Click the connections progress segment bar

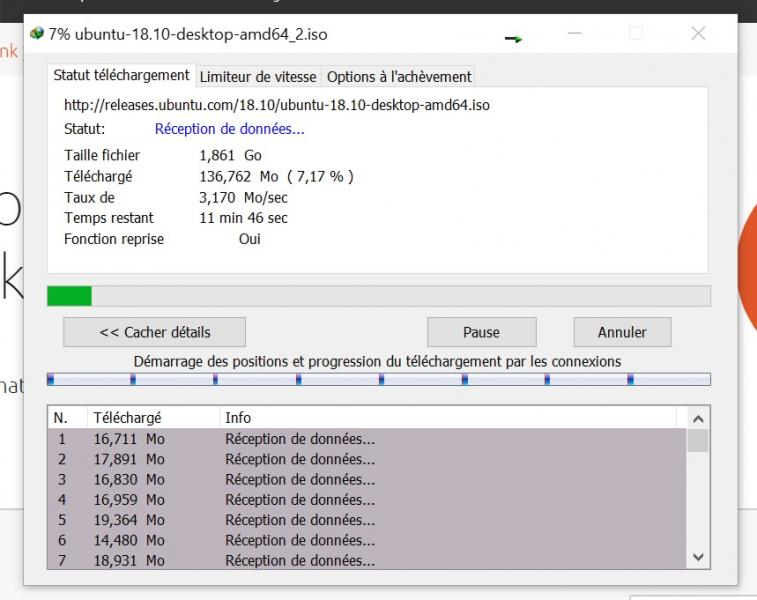coord(378,379)
